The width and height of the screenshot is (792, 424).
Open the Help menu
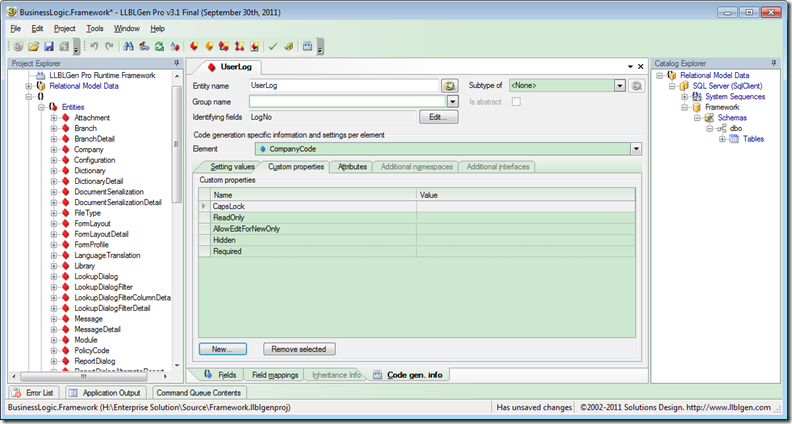point(158,29)
